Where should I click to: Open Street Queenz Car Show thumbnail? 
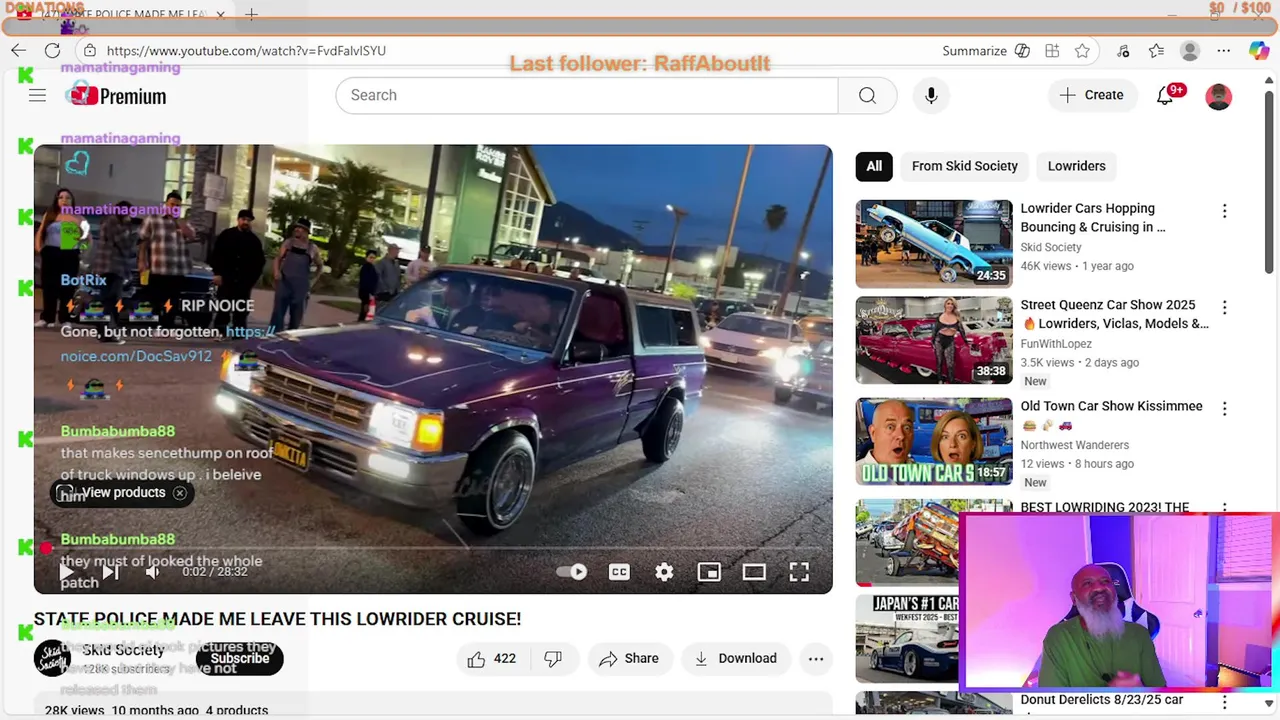tap(934, 340)
